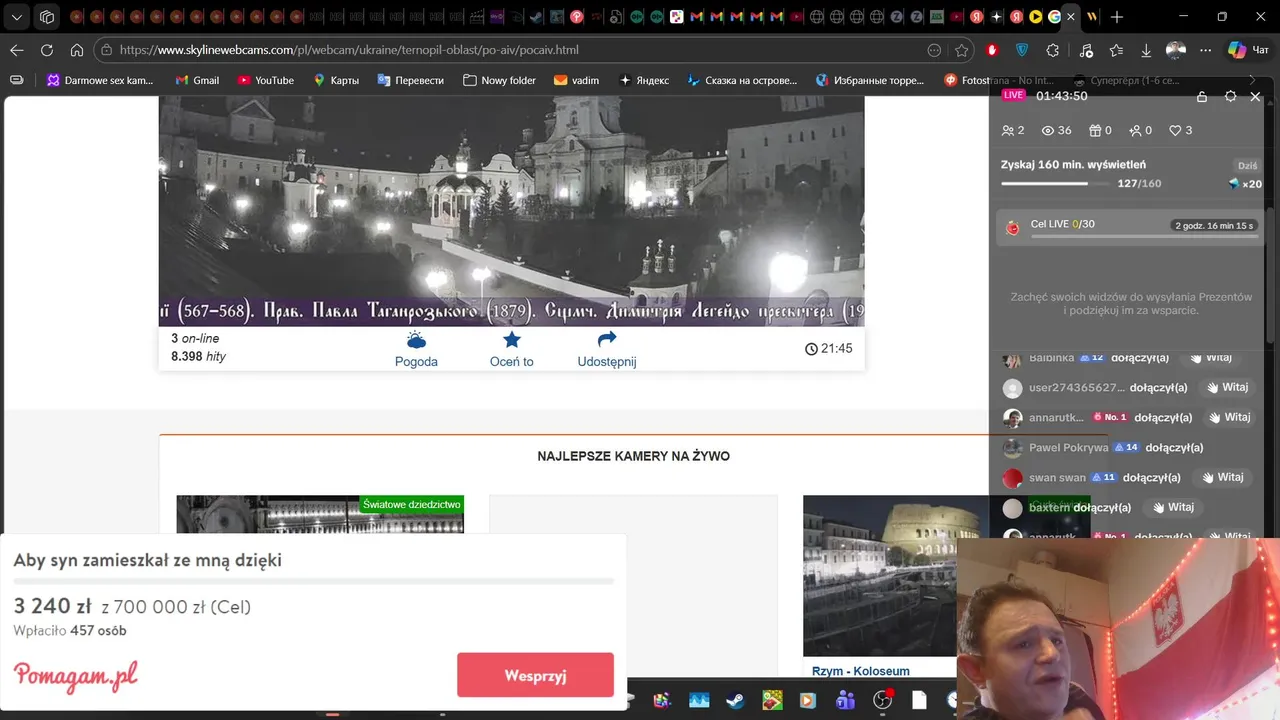Image resolution: width=1280 pixels, height=720 pixels.
Task: Open the browser profile avatar
Action: click(1176, 50)
